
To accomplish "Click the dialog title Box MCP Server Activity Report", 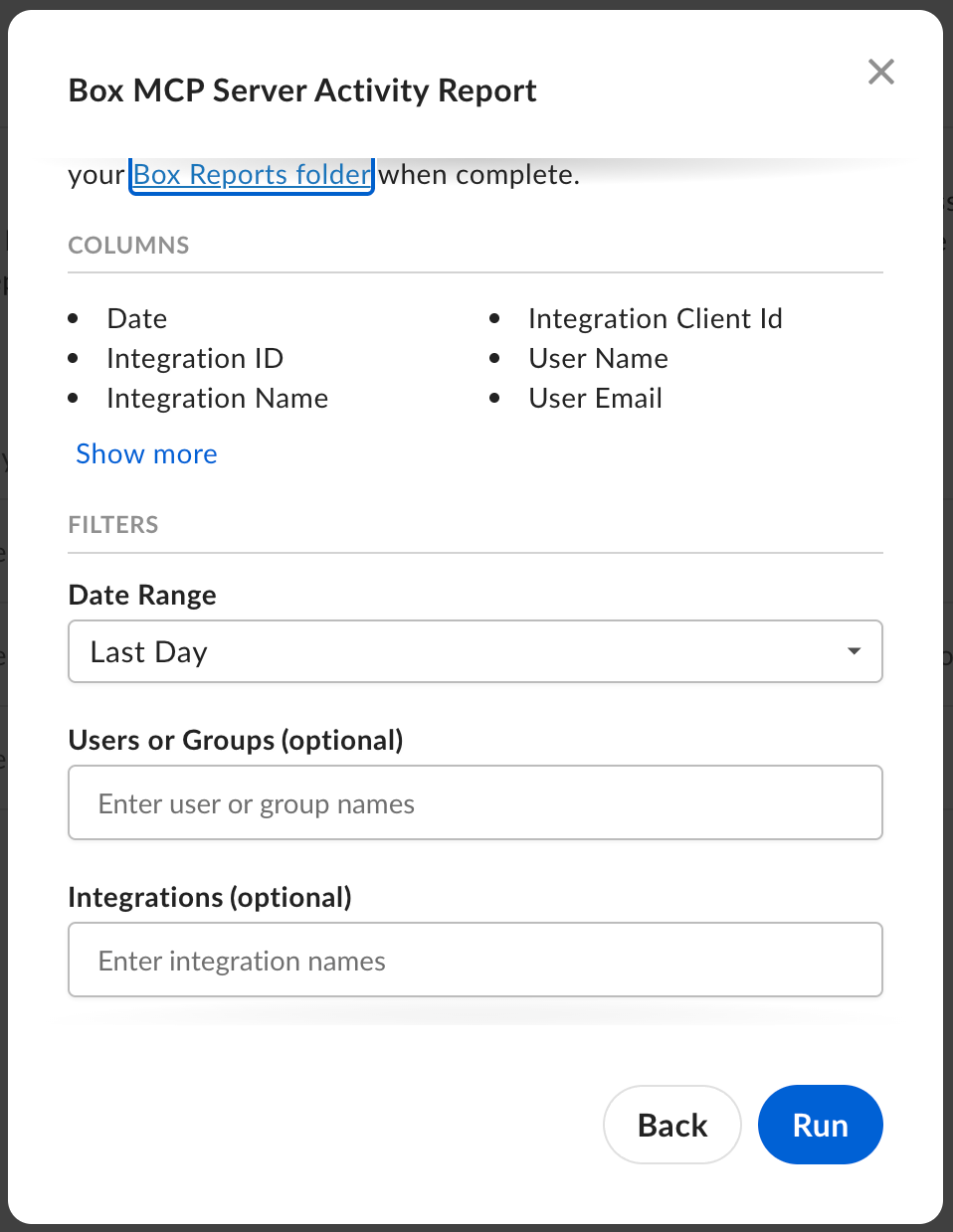I will pyautogui.click(x=302, y=90).
